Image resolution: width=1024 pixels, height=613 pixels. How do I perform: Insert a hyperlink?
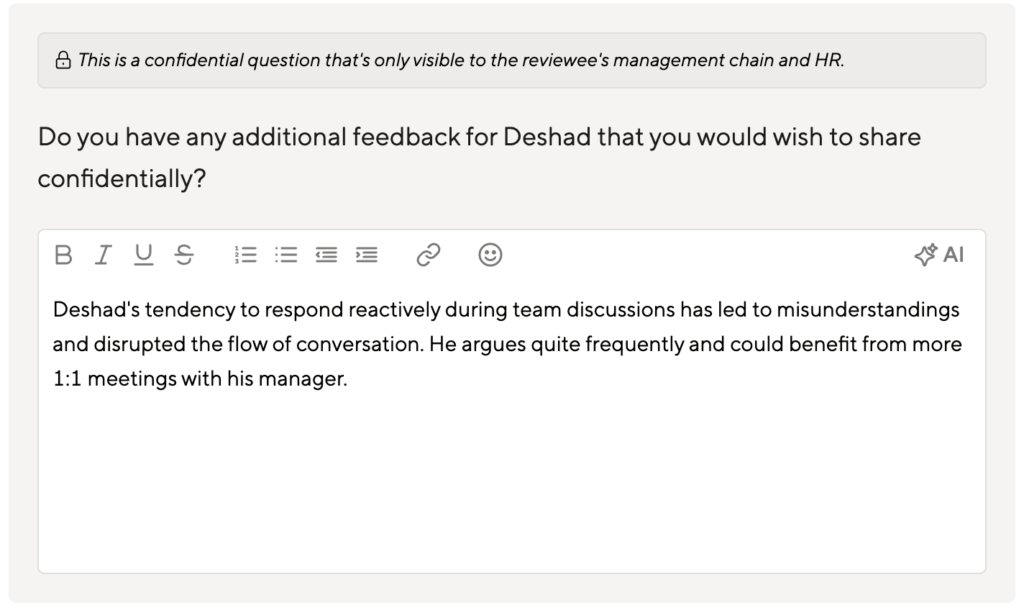[x=428, y=255]
